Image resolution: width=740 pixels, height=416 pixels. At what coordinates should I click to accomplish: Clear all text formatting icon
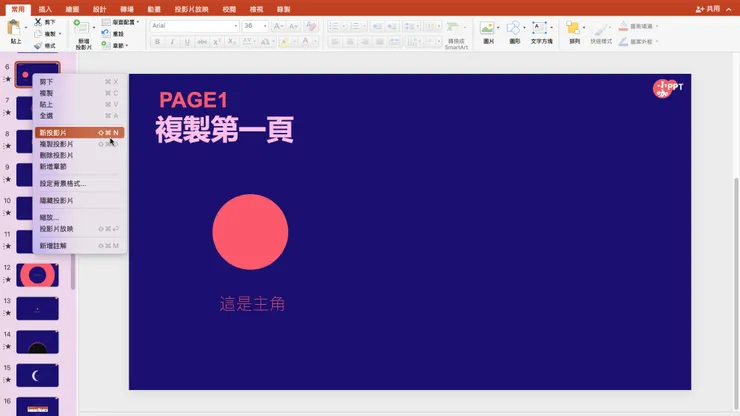click(311, 26)
